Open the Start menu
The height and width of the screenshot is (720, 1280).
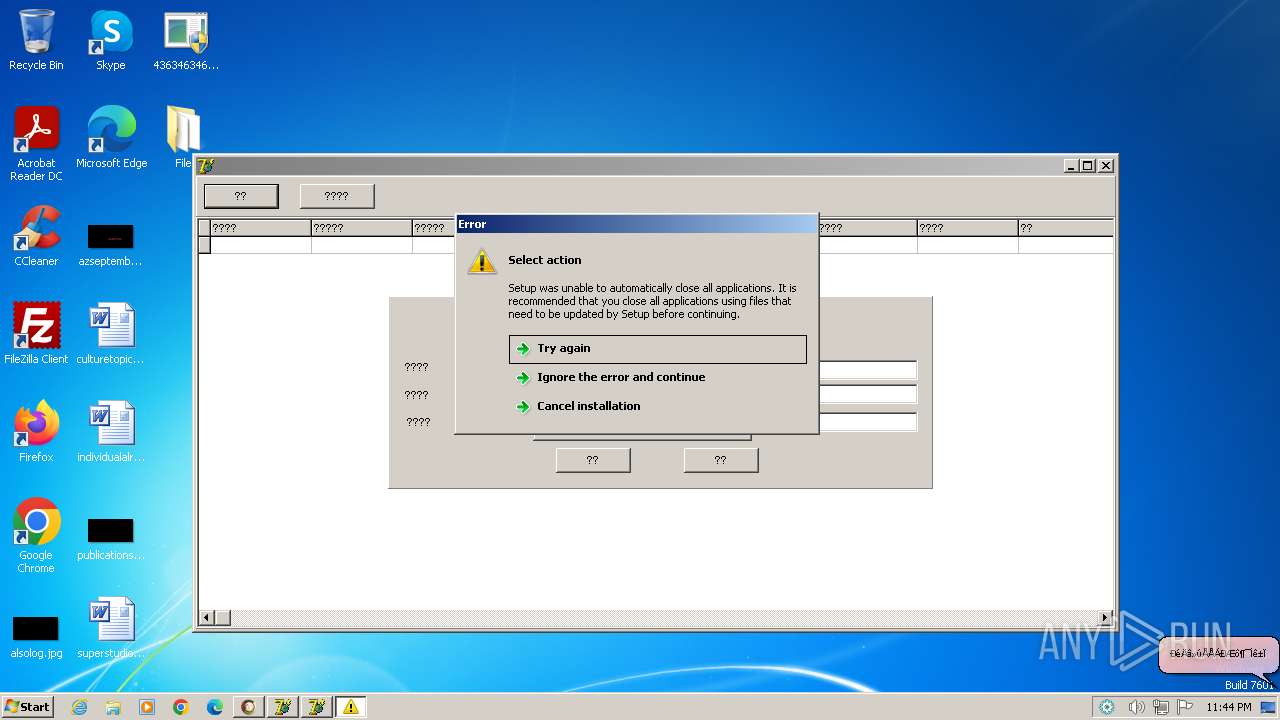coord(28,706)
